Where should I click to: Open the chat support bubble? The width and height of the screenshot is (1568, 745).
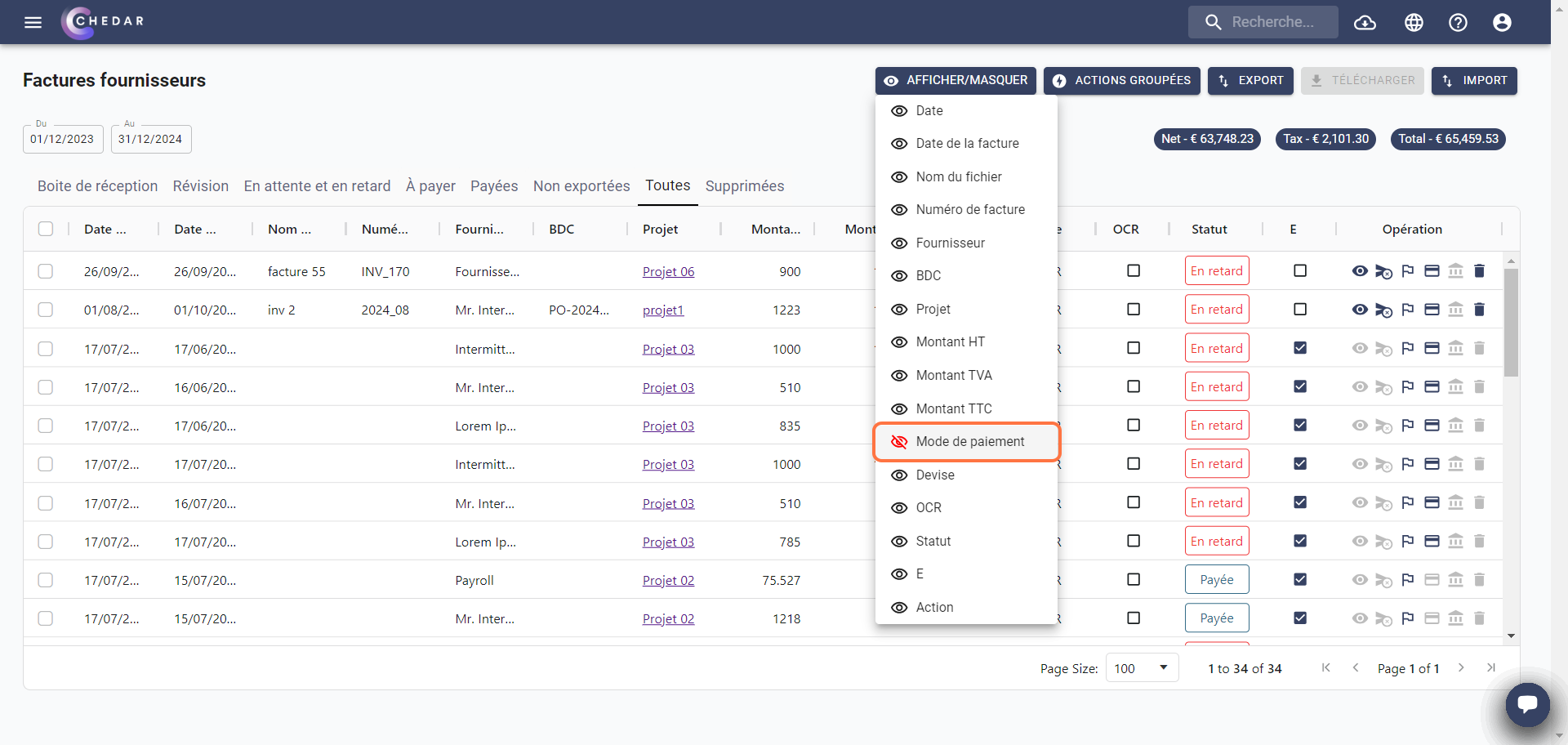1527,704
